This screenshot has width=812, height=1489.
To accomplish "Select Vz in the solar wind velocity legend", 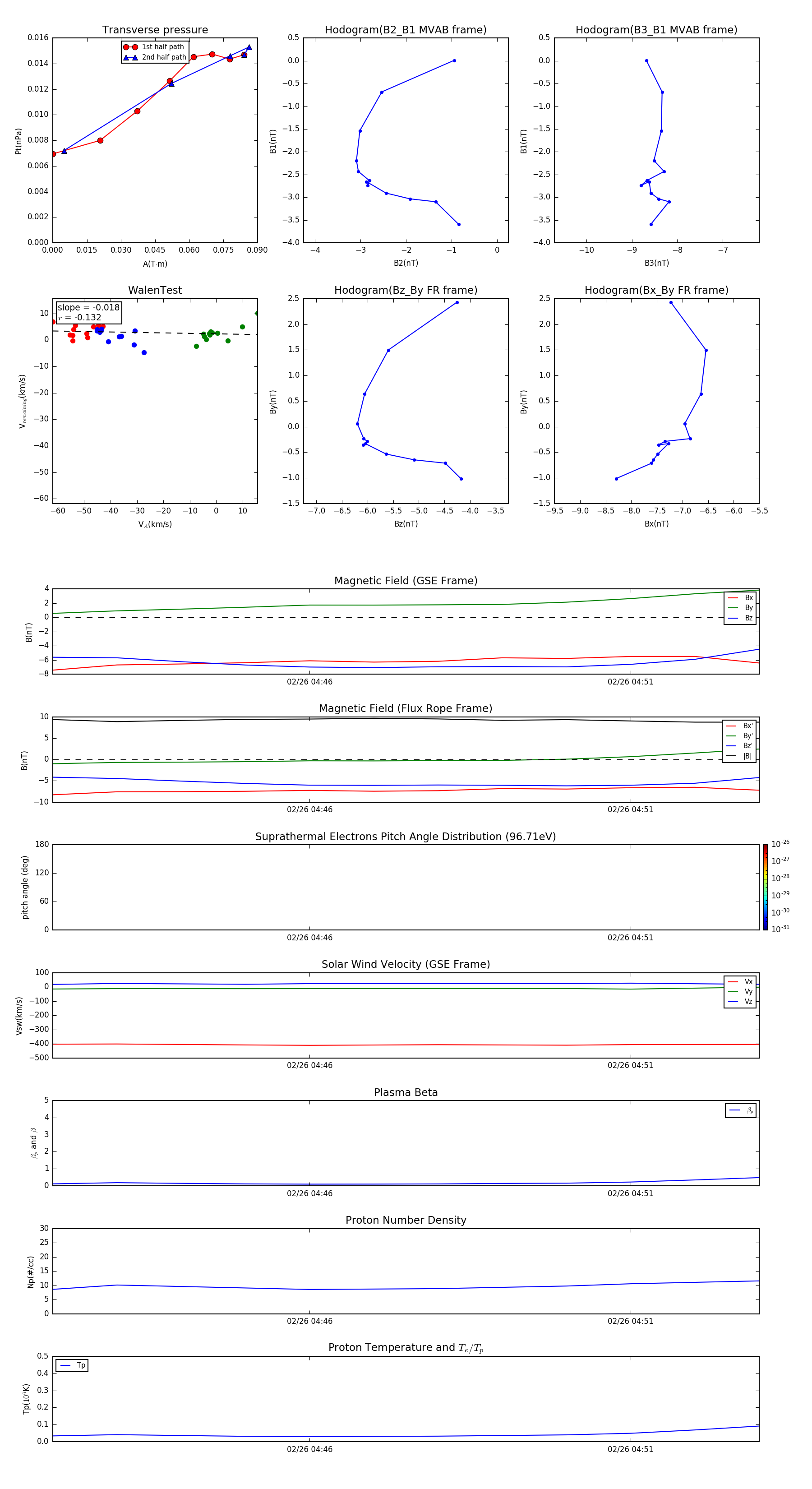I will 740,1002.
